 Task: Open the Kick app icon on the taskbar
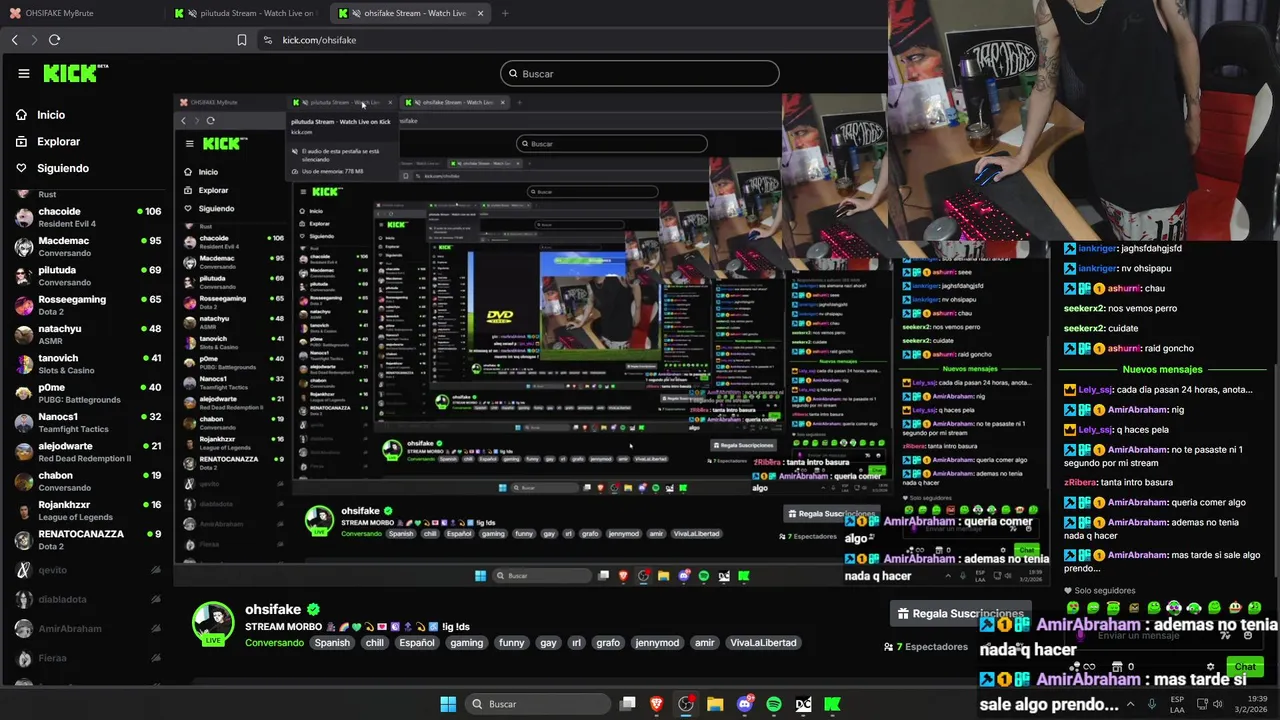[832, 704]
